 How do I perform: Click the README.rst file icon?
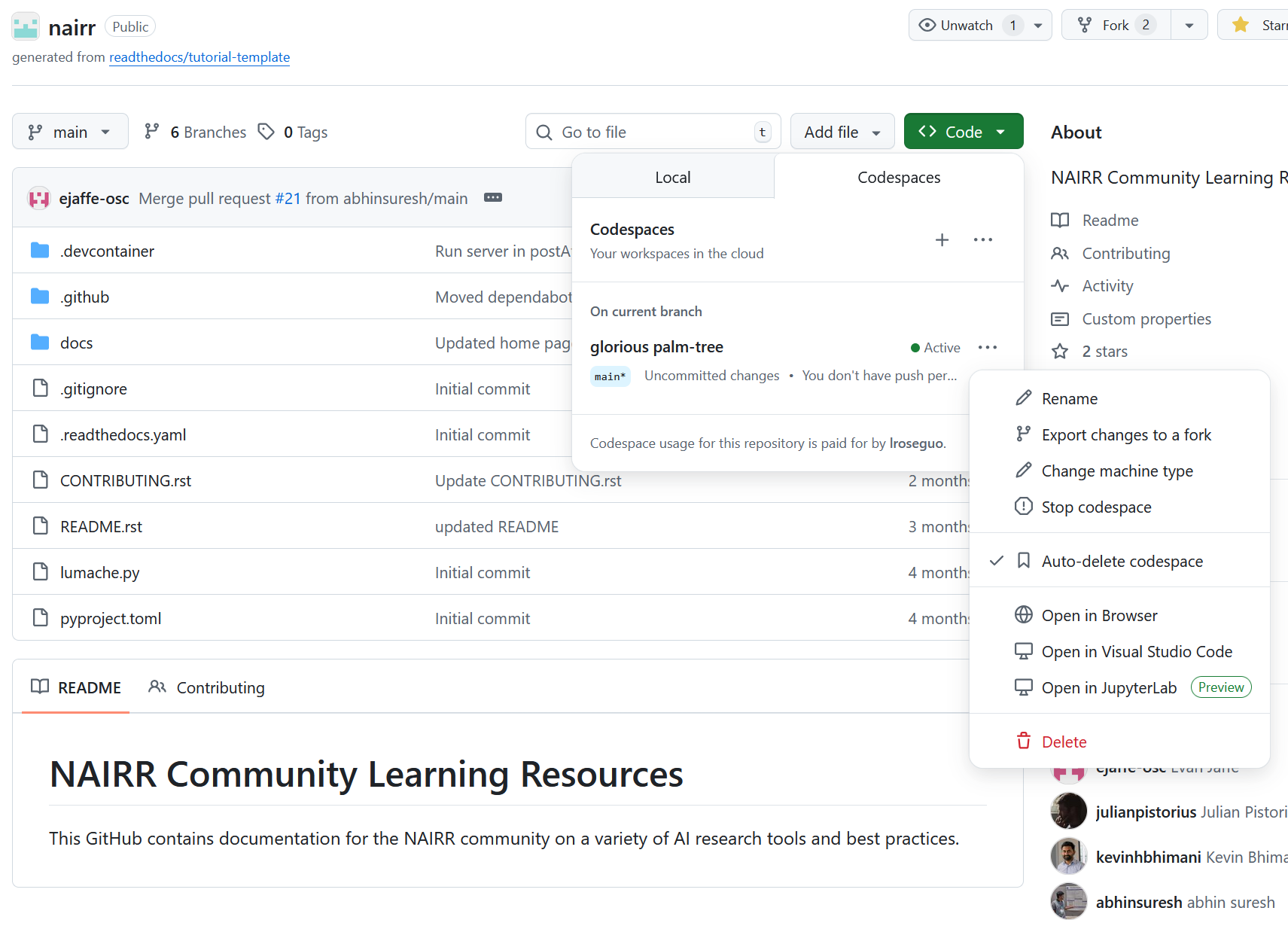pos(41,526)
